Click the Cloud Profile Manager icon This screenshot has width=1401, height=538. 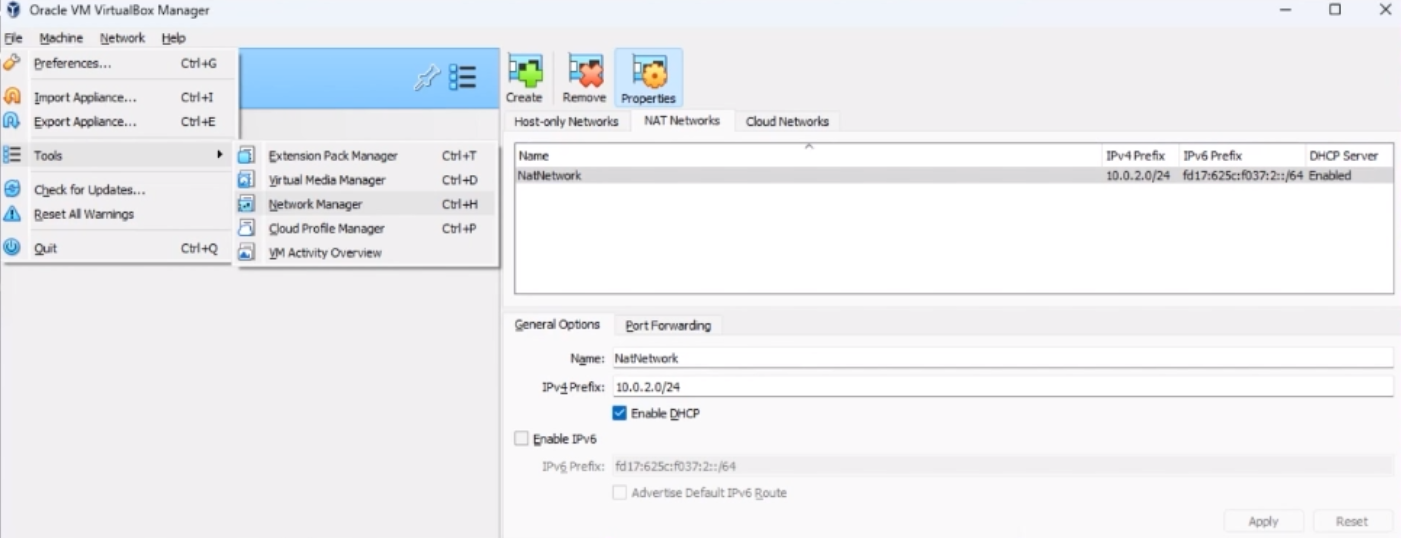pyautogui.click(x=248, y=228)
